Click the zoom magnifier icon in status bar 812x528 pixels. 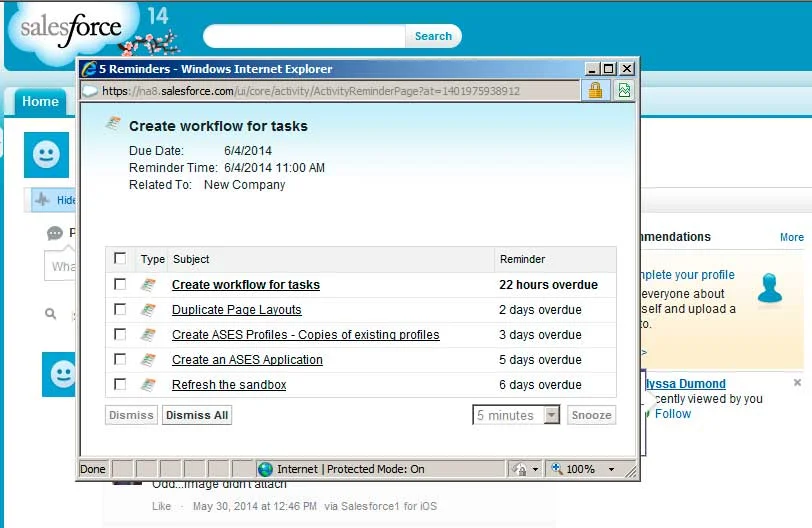(x=557, y=468)
